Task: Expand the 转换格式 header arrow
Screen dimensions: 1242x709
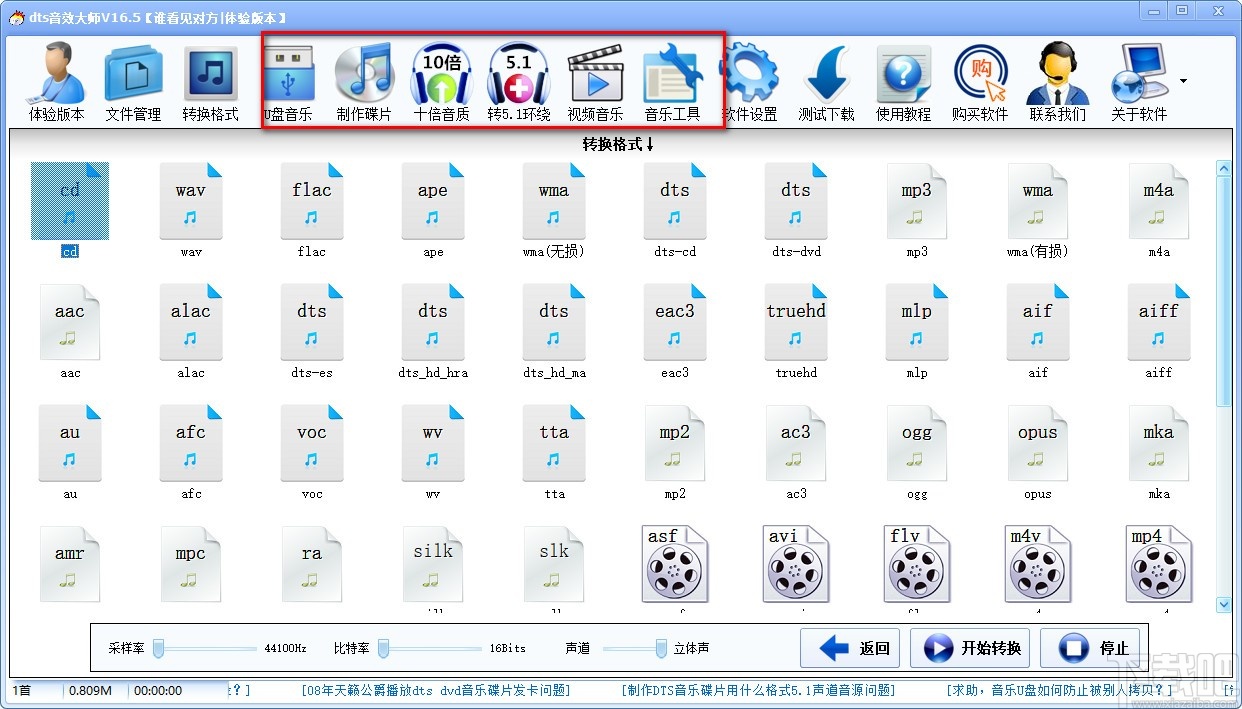Action: click(648, 141)
